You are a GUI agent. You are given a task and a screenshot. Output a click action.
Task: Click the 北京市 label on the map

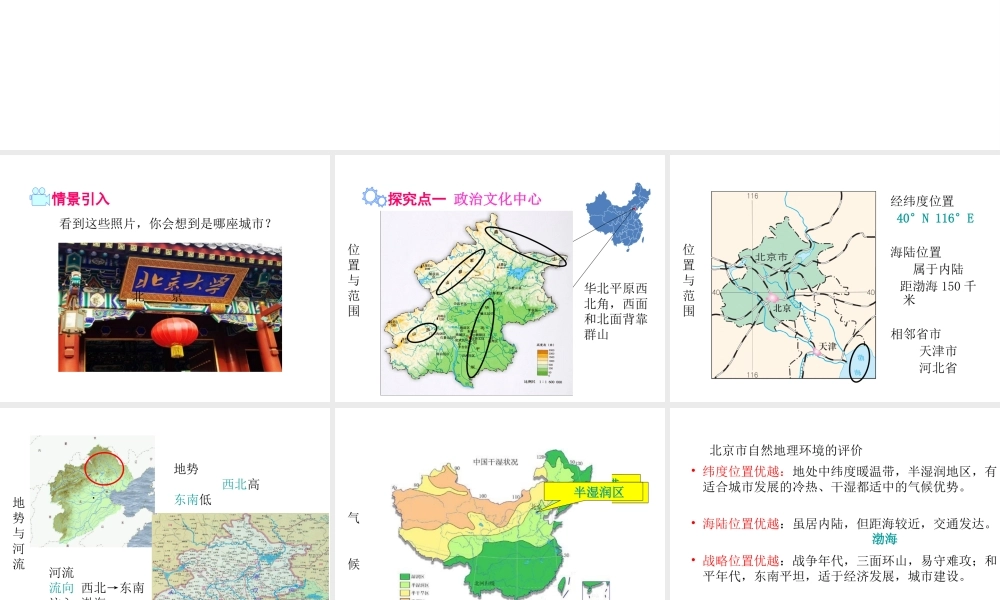pos(772,257)
